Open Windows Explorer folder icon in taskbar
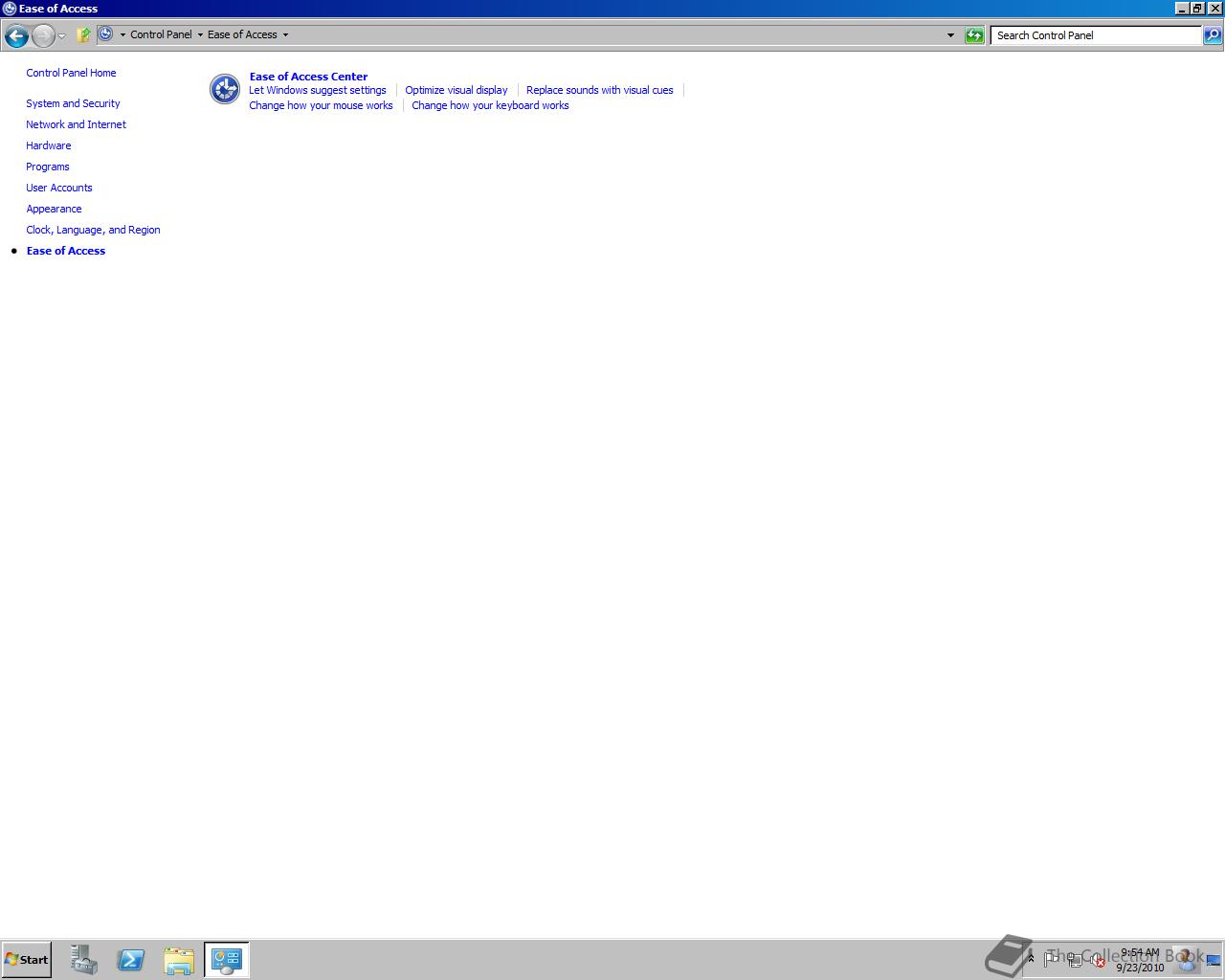 tap(179, 960)
